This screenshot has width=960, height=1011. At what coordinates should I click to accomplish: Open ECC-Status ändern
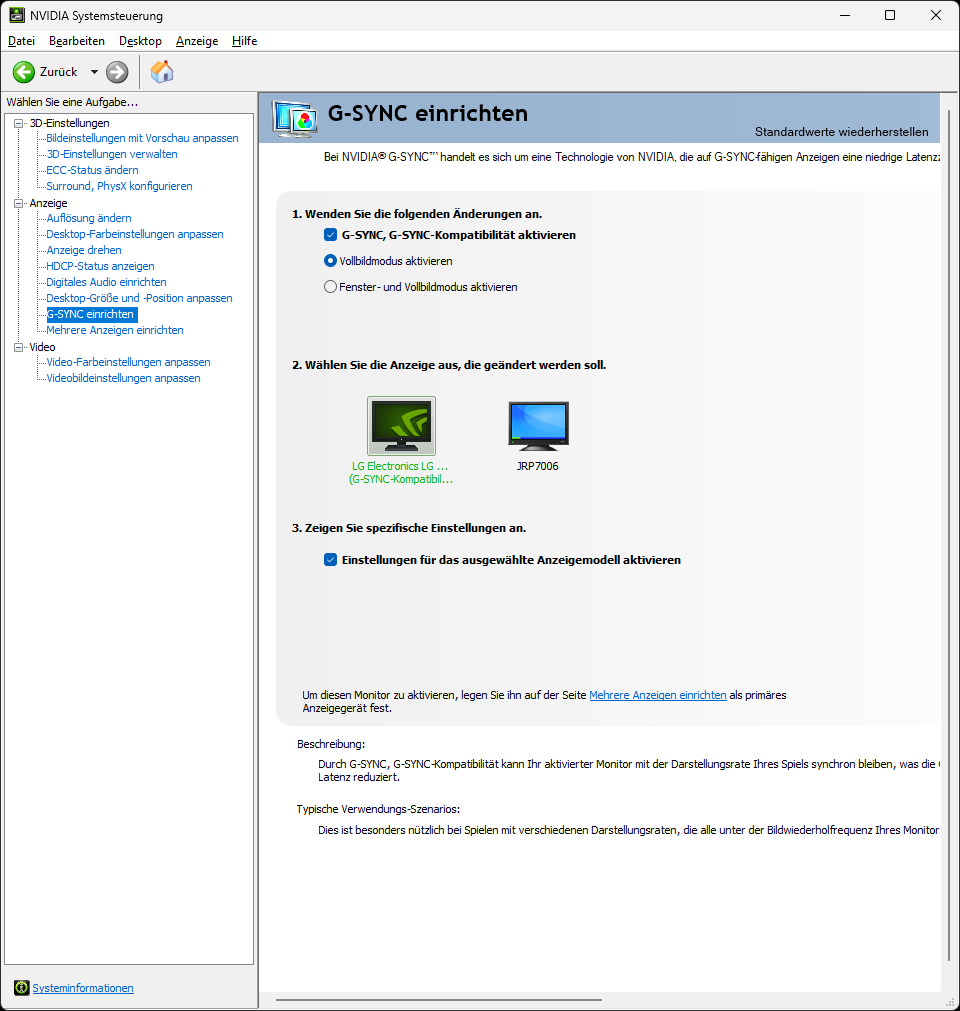coord(92,170)
